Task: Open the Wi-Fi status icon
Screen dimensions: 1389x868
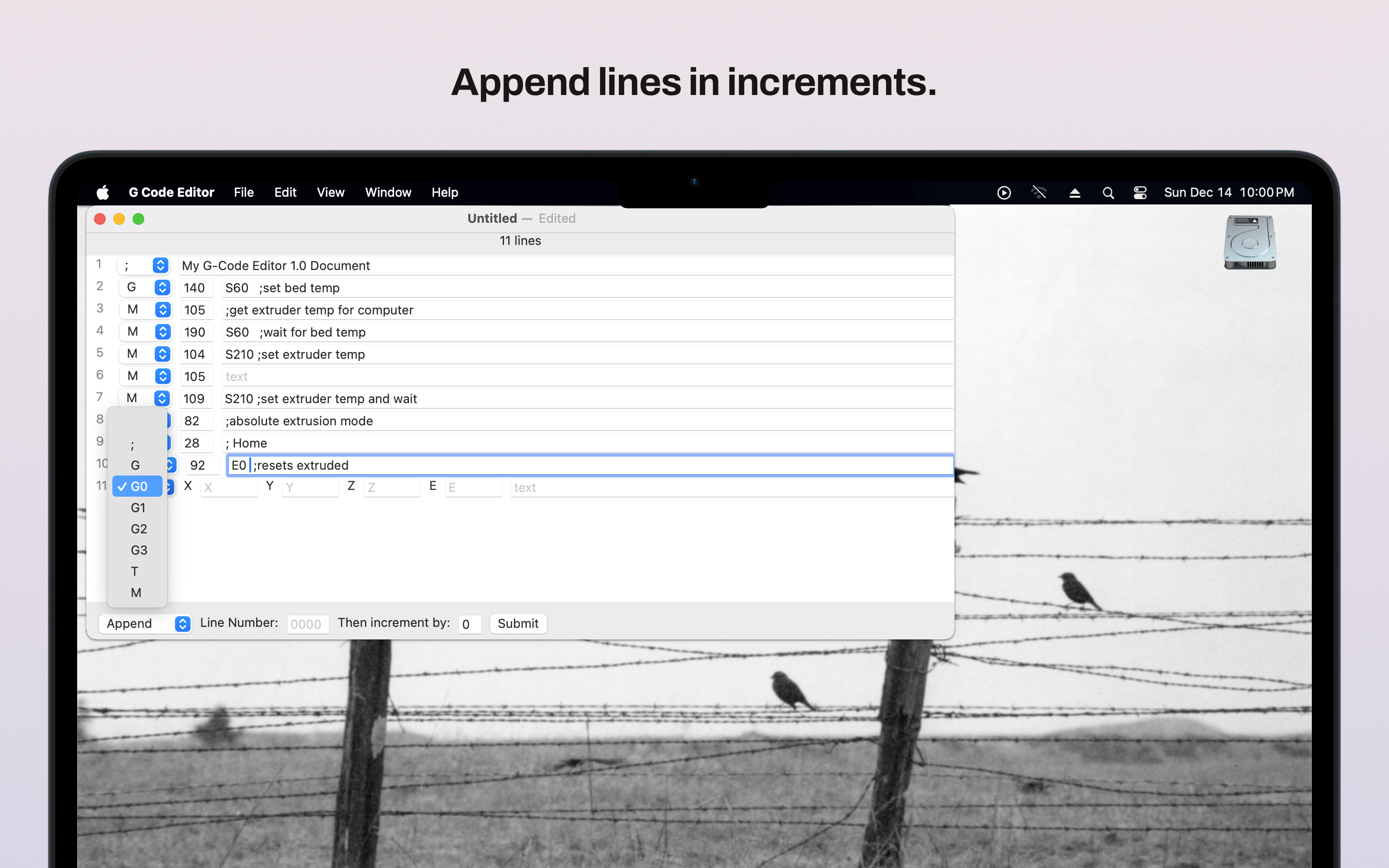Action: click(x=1039, y=192)
